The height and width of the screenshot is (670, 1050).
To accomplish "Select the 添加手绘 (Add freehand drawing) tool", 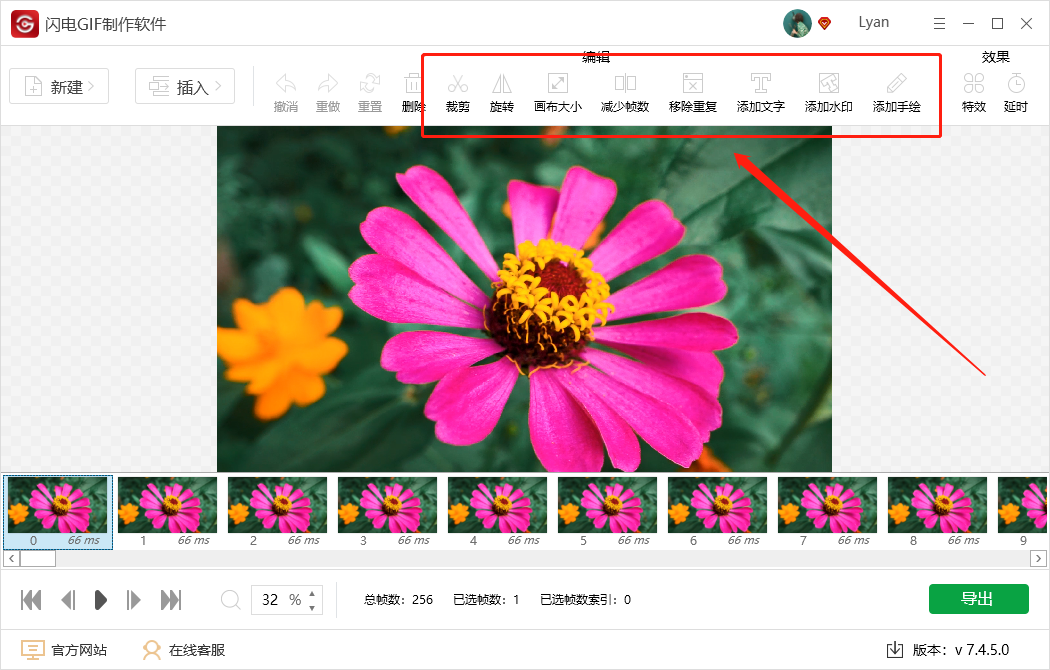I will [896, 92].
